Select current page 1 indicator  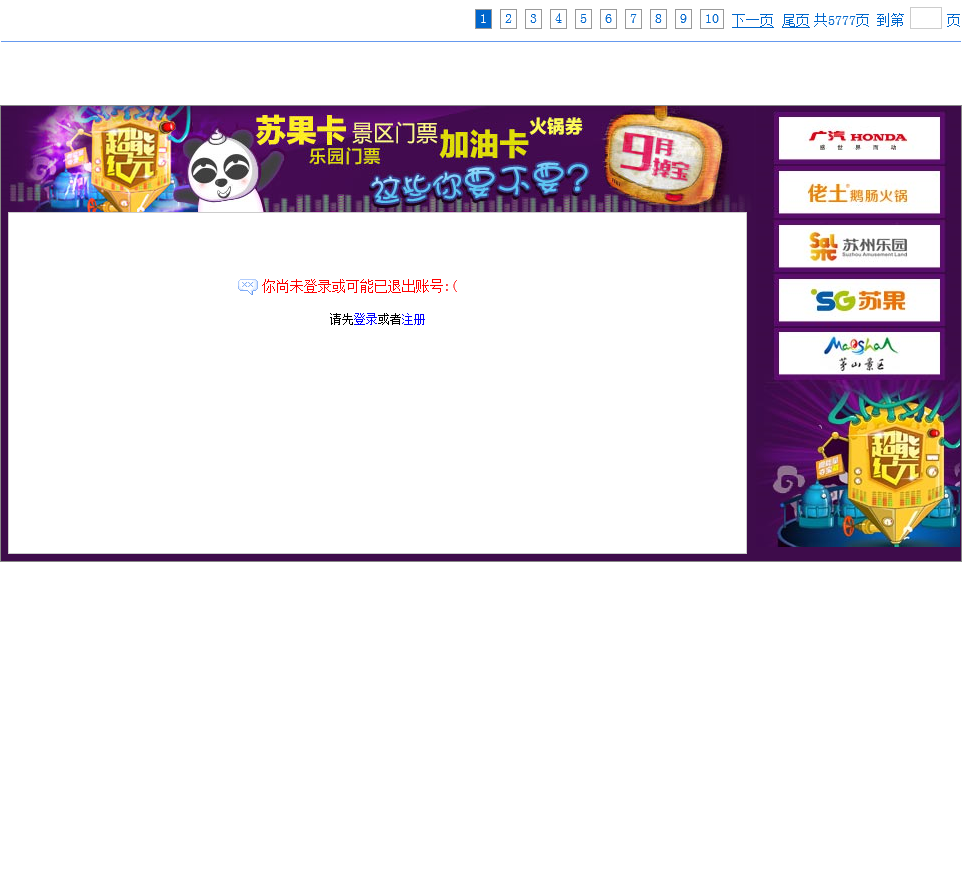point(483,19)
